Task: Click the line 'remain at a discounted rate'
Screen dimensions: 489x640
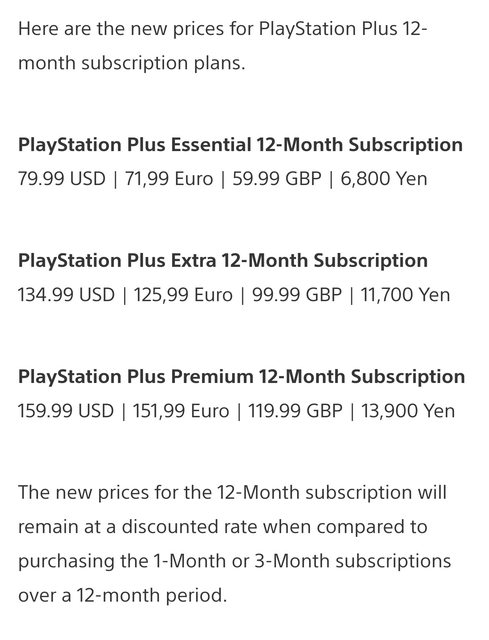Action: 223,527
